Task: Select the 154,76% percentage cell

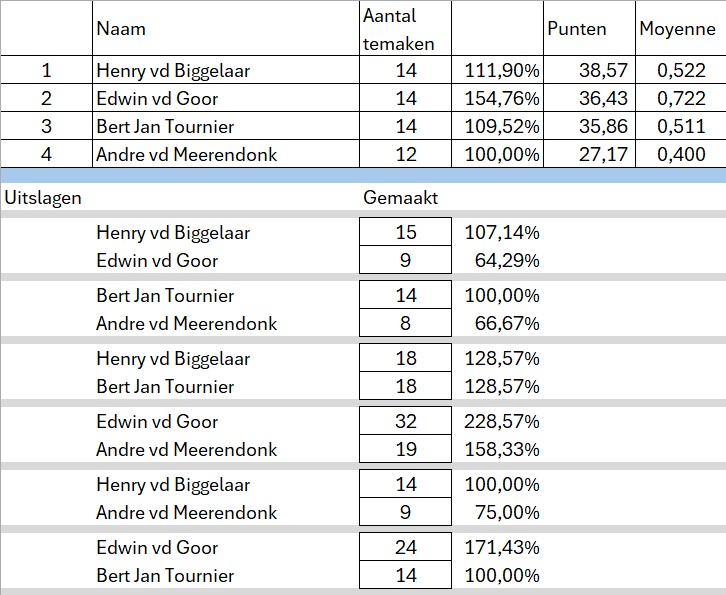Action: (x=497, y=98)
